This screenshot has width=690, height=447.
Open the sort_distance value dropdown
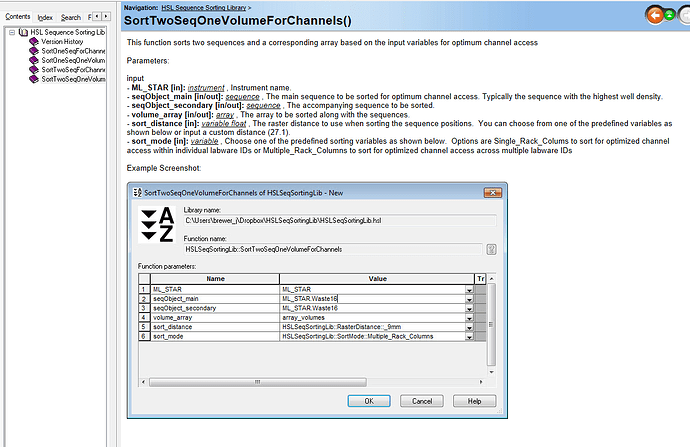[x=468, y=326]
